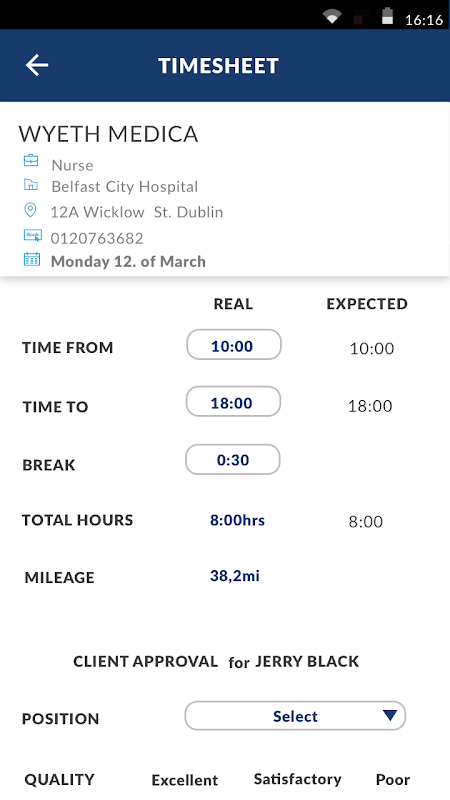Tap the calendar icon beside Monday 12. of March
This screenshot has width=450, height=800.
click(32, 259)
